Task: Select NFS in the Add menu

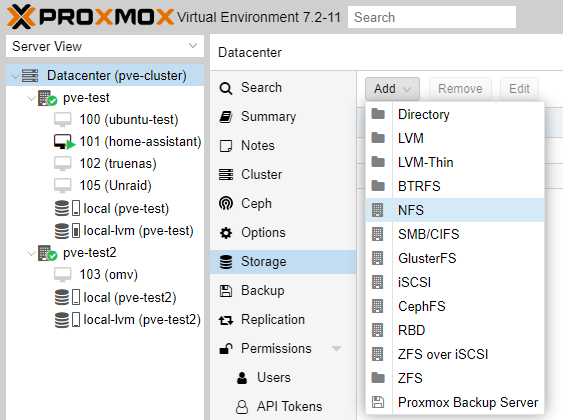Action: click(455, 210)
